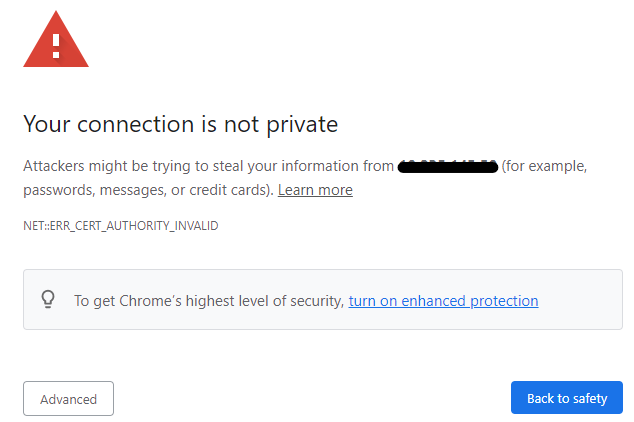Screen dimensions: 634x422
Task: Open the Learn more link
Action: pyautogui.click(x=315, y=190)
